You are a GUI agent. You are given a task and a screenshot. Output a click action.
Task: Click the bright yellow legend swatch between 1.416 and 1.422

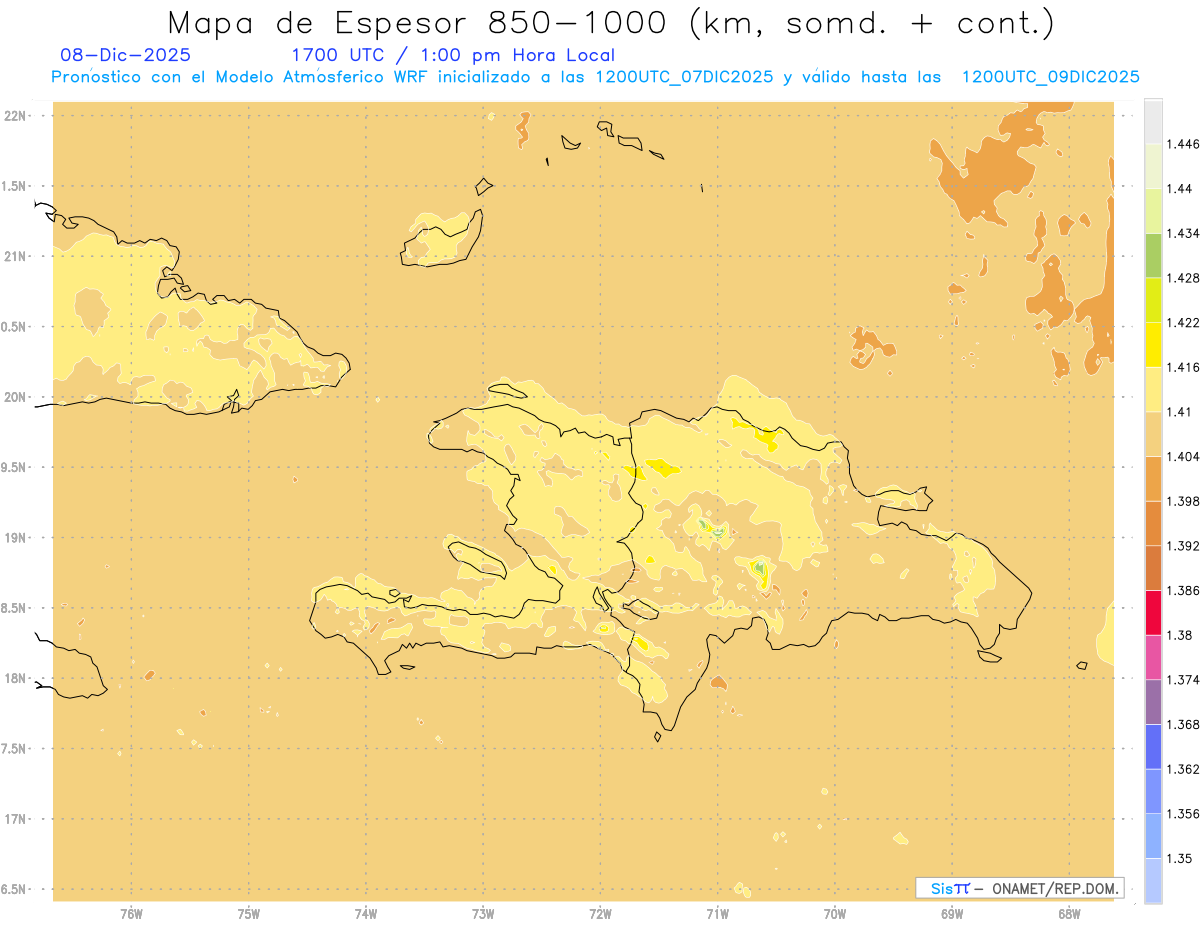point(1153,344)
